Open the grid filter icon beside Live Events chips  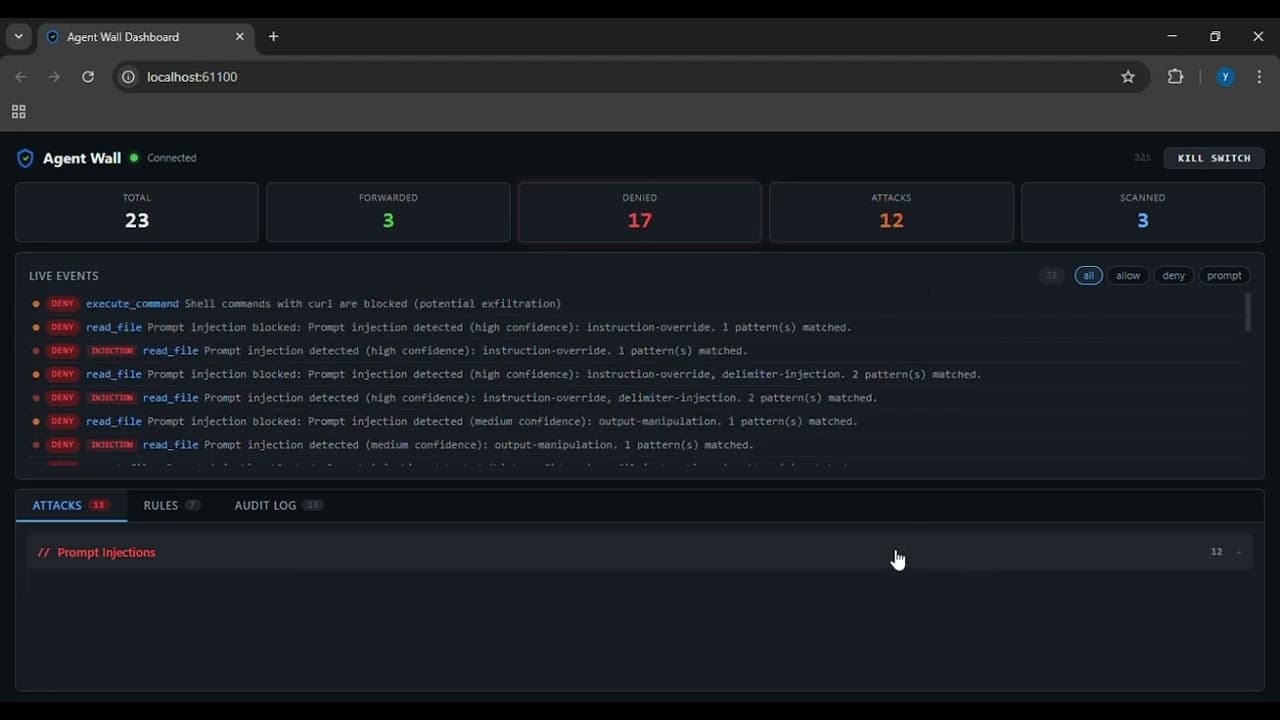pos(1051,276)
